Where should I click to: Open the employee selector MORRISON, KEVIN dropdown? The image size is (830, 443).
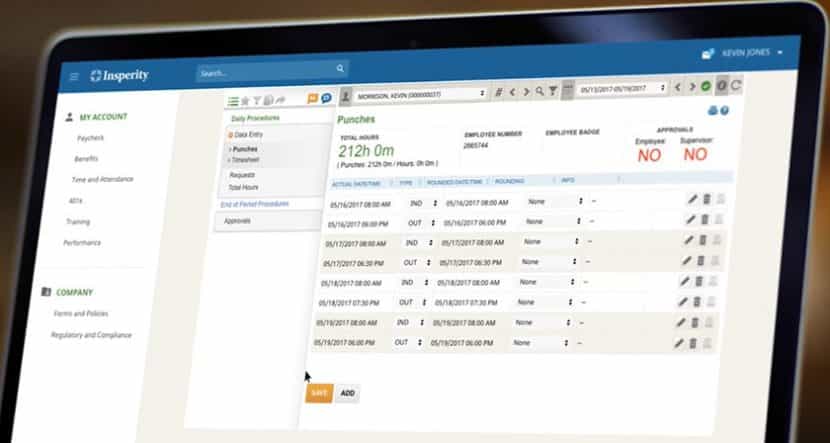click(x=414, y=93)
